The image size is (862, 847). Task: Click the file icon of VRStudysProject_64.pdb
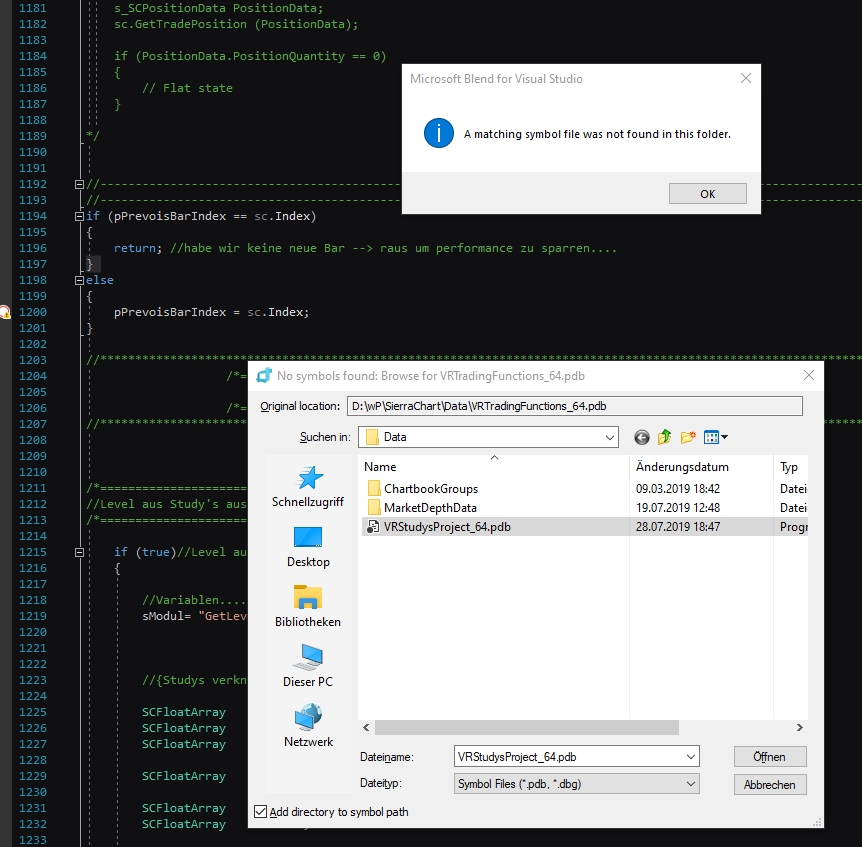[x=373, y=527]
